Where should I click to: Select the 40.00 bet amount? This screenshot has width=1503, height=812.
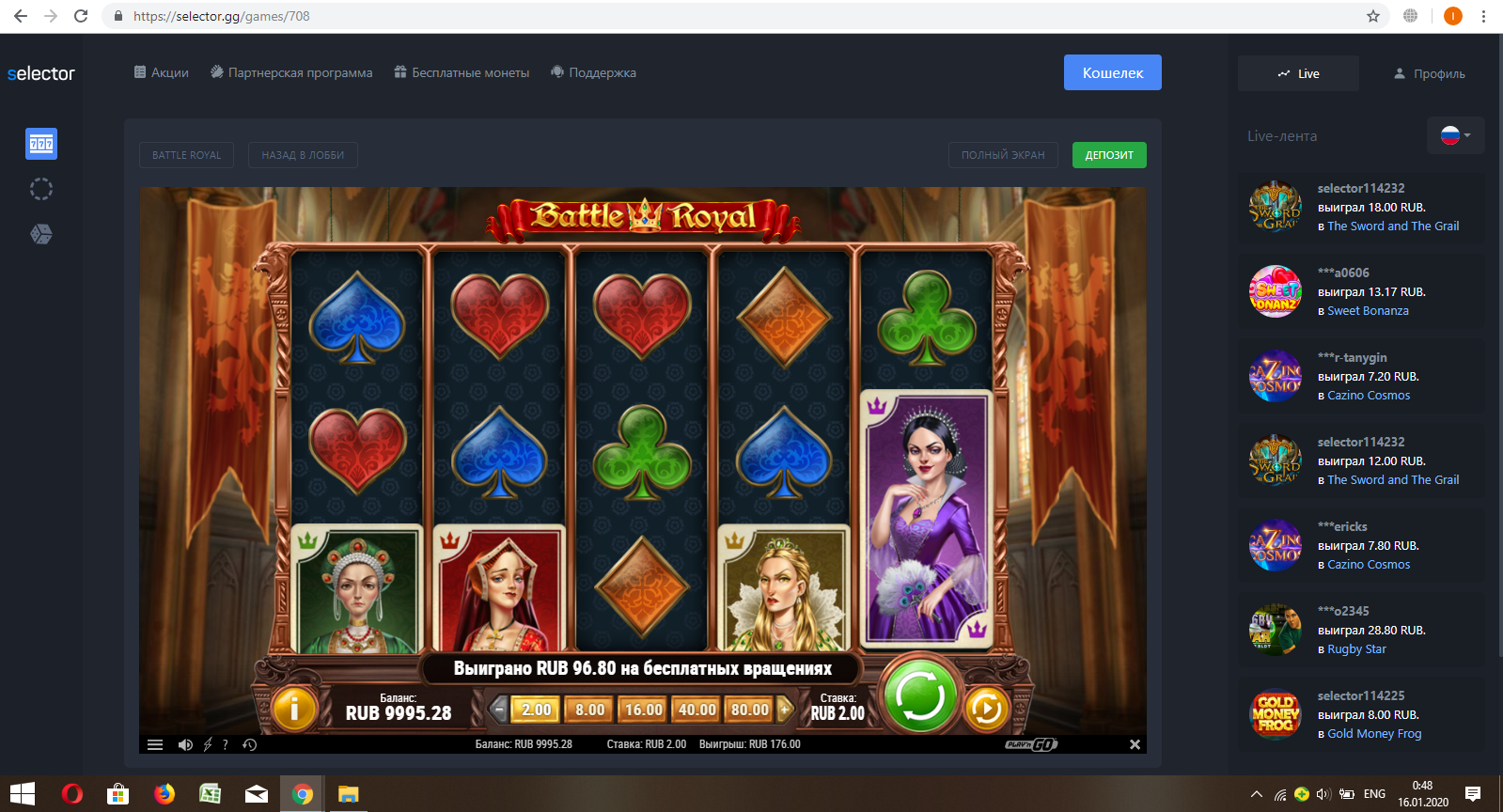697,710
